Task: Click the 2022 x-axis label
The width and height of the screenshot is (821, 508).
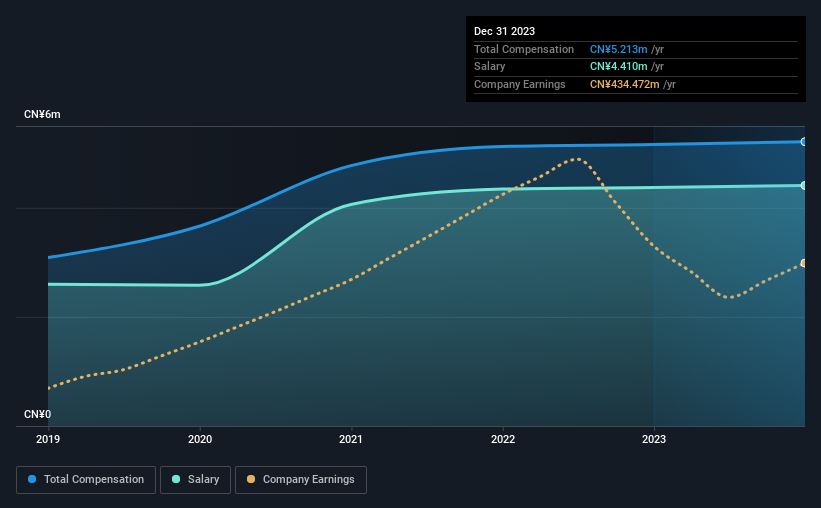Action: 503,439
